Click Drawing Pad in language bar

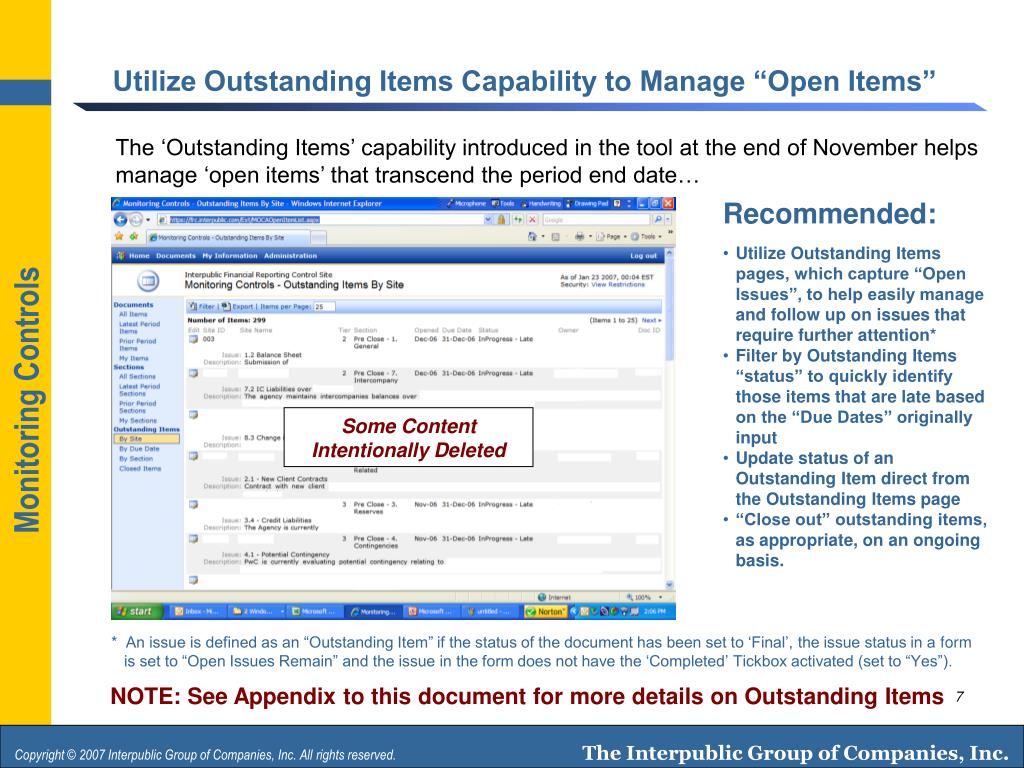click(x=588, y=204)
